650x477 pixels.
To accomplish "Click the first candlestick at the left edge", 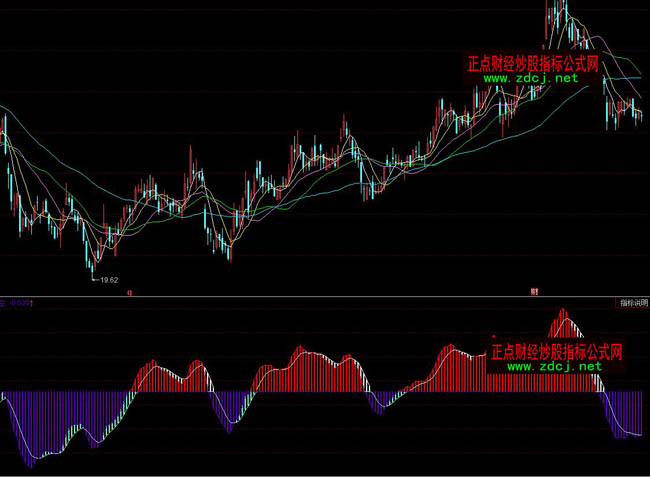I will (x=3, y=135).
